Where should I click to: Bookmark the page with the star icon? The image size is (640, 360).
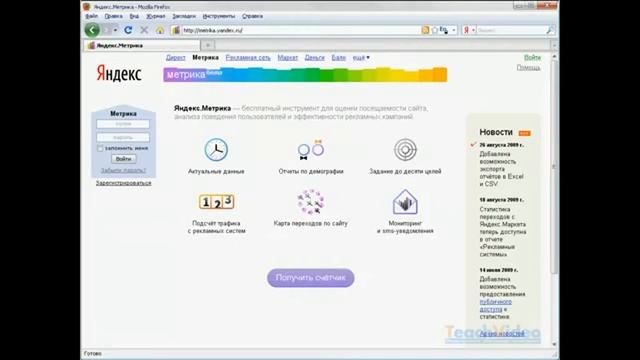pos(435,30)
